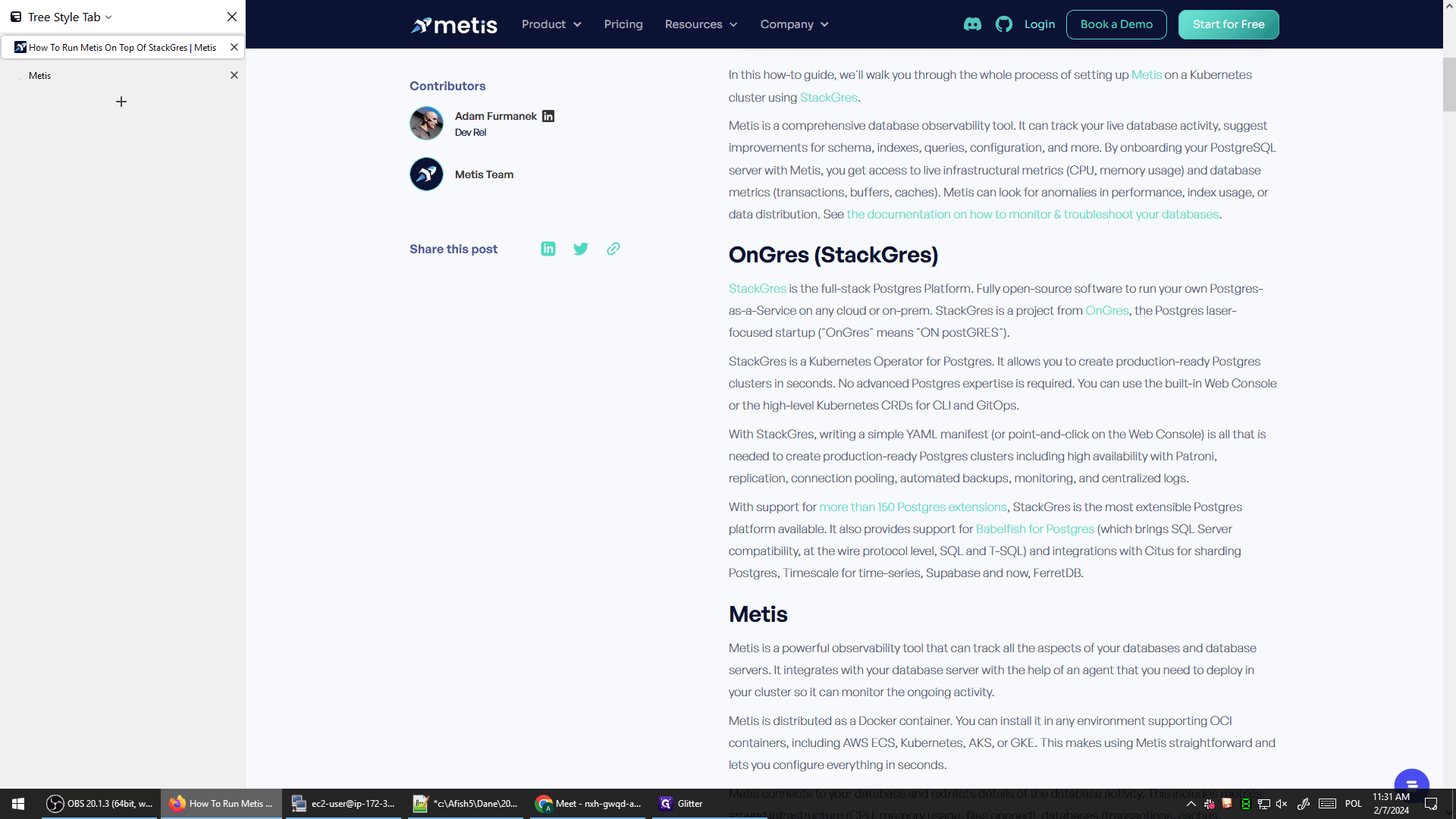Open the Discord icon link in header
The image size is (1456, 819).
pos(972,24)
